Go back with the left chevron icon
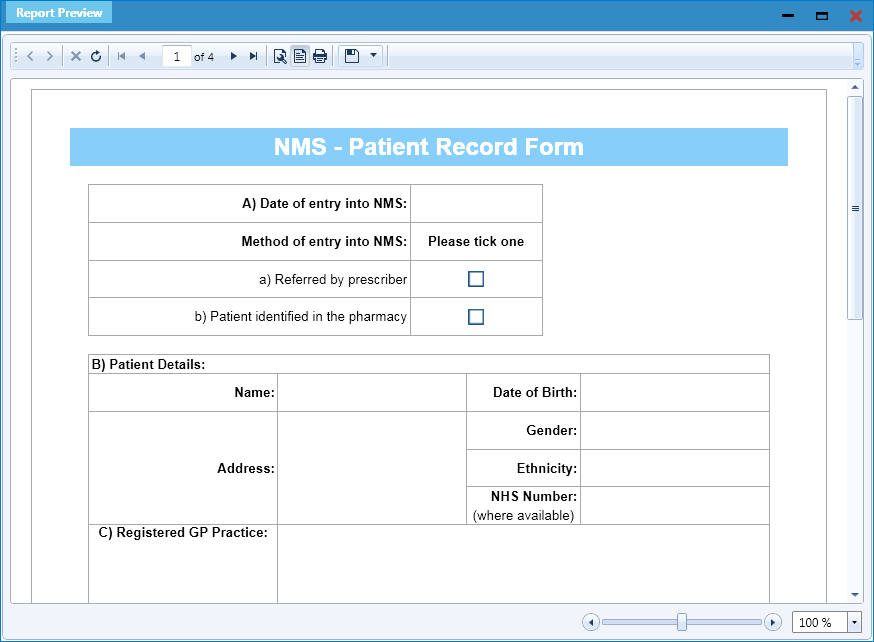The height and width of the screenshot is (642, 874). (x=31, y=56)
